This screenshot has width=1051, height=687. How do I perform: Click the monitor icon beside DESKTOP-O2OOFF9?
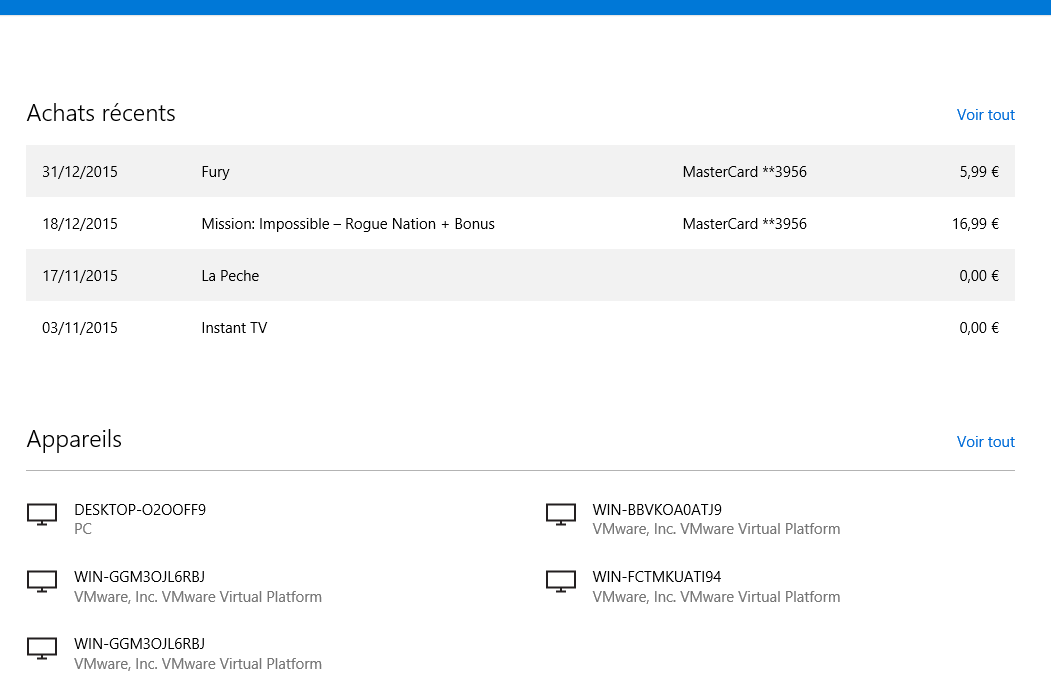click(42, 515)
